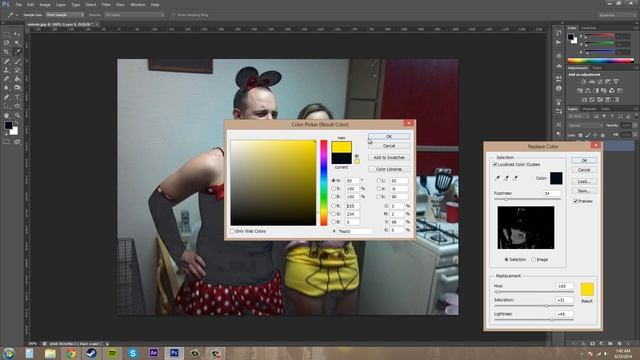640x360 pixels.
Task: Open the Sample Size dropdown in options bar
Action: click(x=64, y=15)
